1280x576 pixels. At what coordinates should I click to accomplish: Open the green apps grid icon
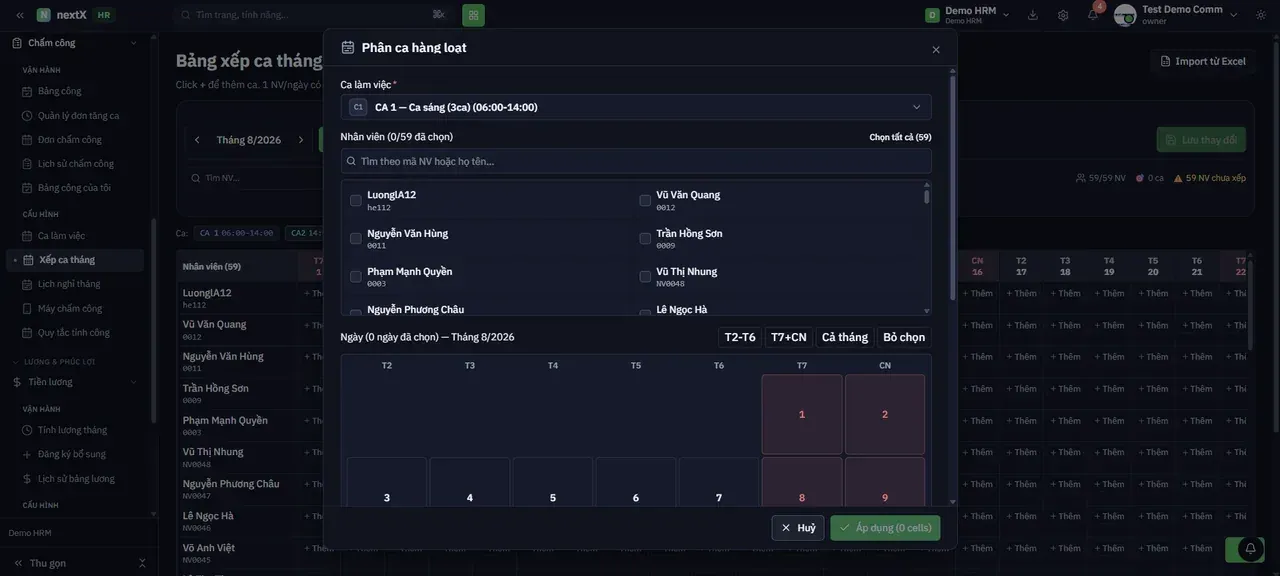pyautogui.click(x=473, y=15)
